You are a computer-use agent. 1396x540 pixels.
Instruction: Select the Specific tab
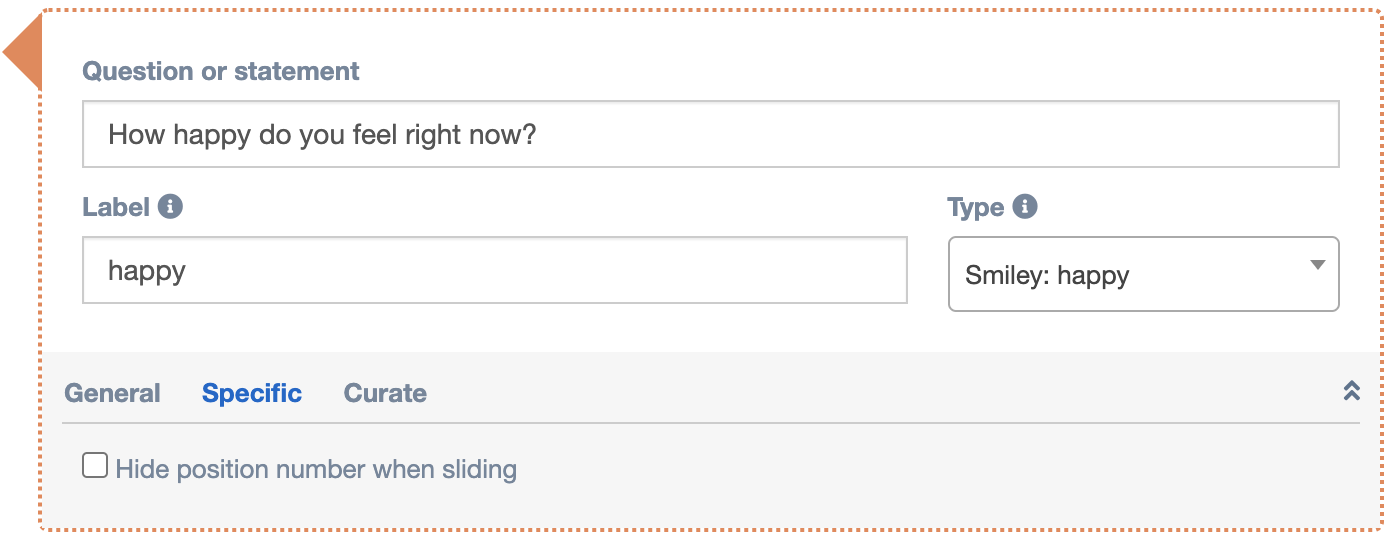click(x=252, y=393)
